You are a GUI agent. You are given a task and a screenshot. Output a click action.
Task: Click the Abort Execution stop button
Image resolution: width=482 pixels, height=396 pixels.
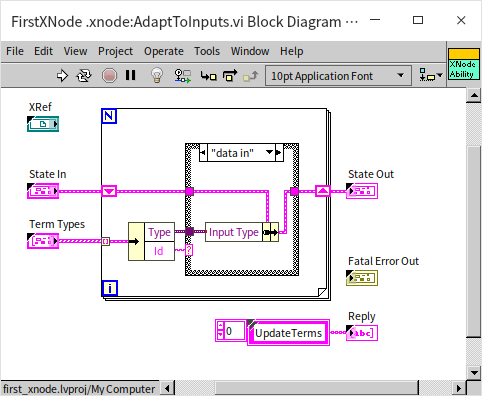(x=109, y=76)
